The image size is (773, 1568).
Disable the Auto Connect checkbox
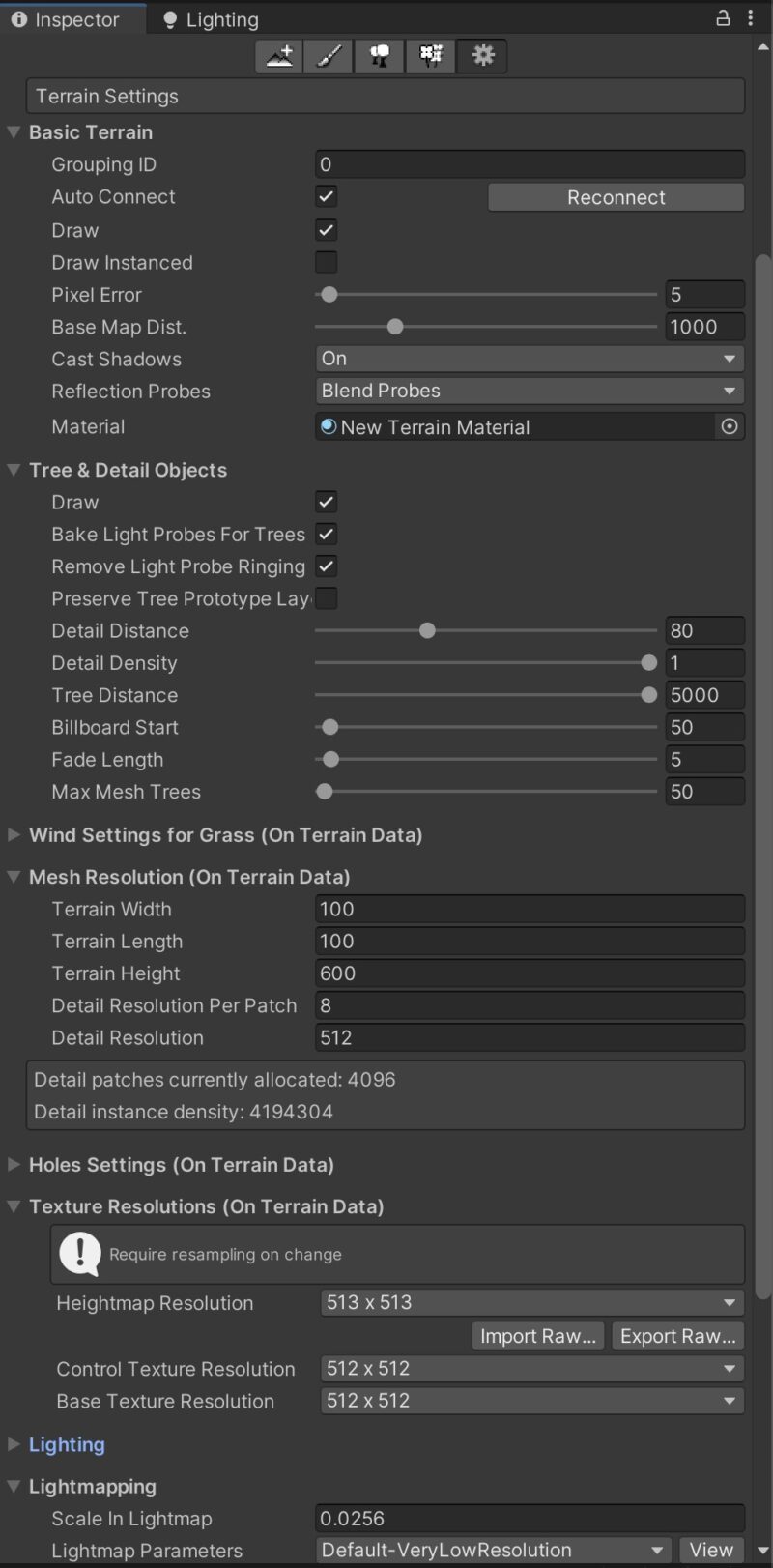point(327,197)
